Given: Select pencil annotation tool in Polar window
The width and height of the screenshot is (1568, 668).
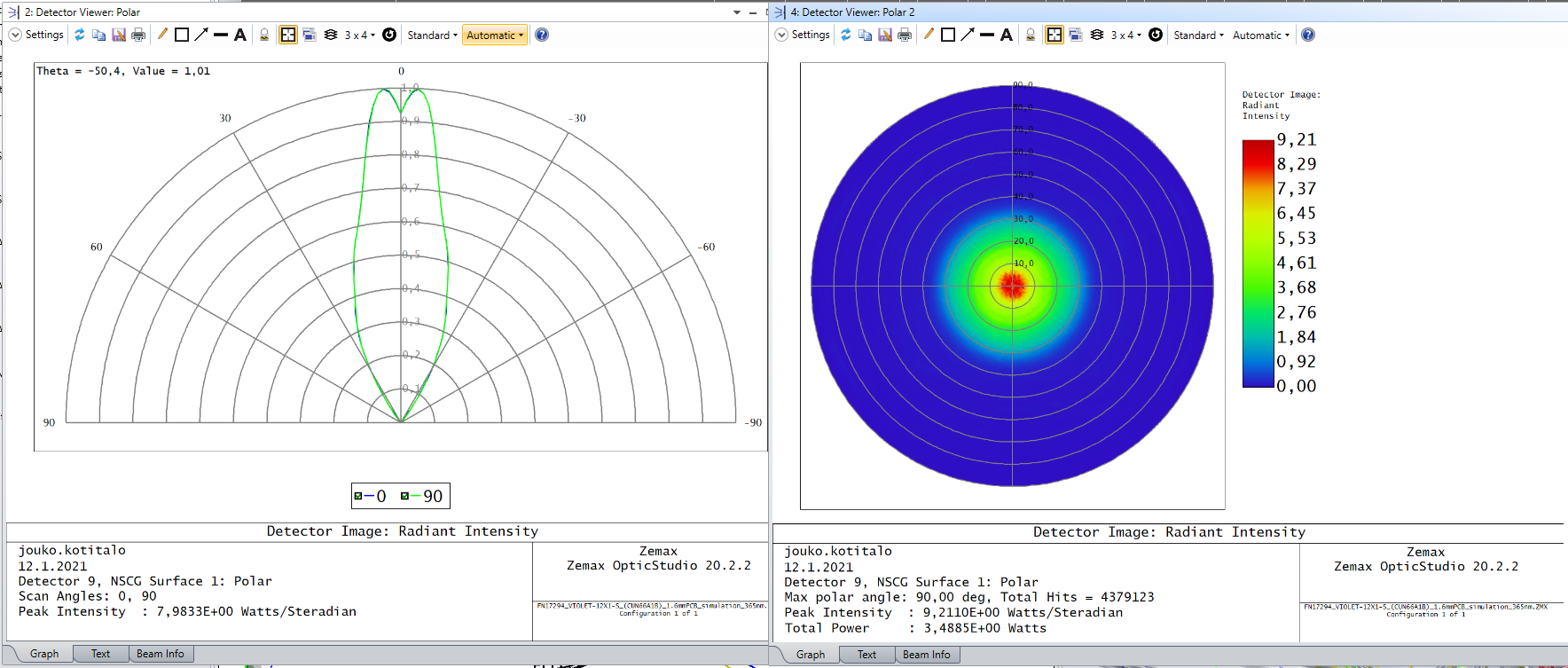Looking at the screenshot, I should (x=162, y=35).
